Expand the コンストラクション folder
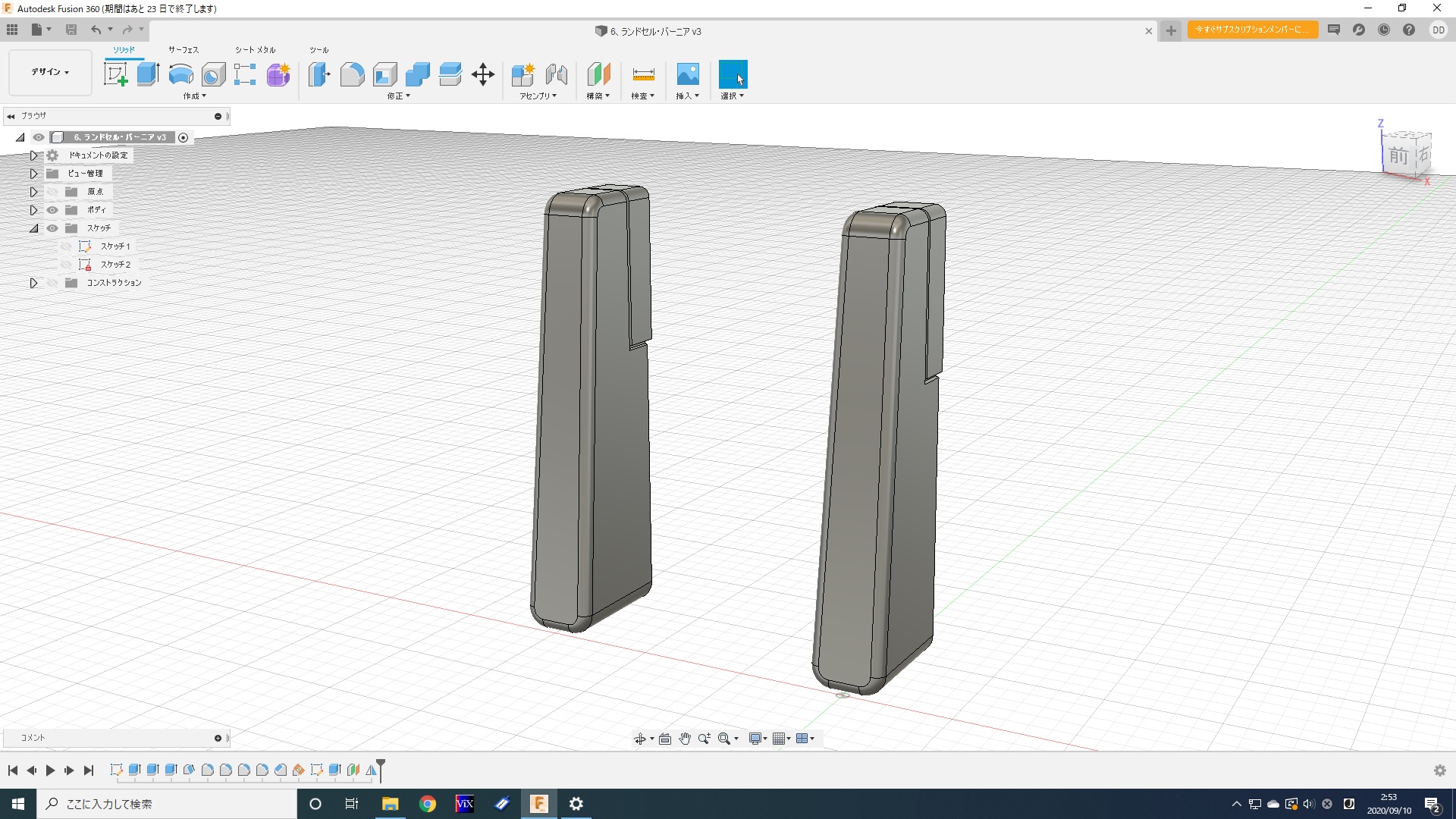Image resolution: width=1456 pixels, height=819 pixels. [33, 283]
